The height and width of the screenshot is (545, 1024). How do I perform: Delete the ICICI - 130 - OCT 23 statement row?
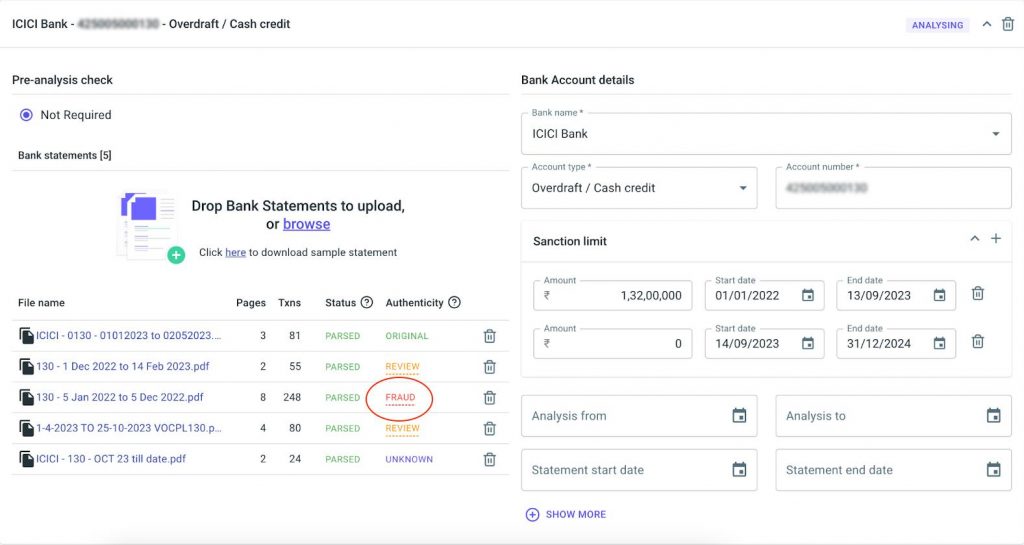tap(489, 459)
